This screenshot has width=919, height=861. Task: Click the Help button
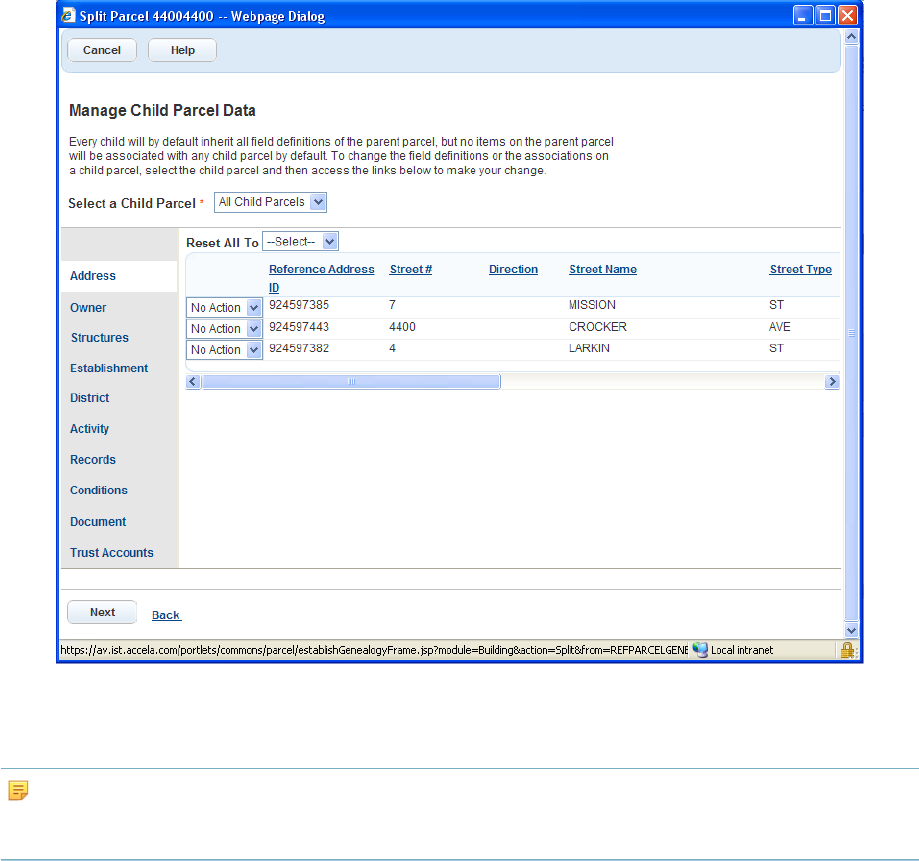pos(182,50)
